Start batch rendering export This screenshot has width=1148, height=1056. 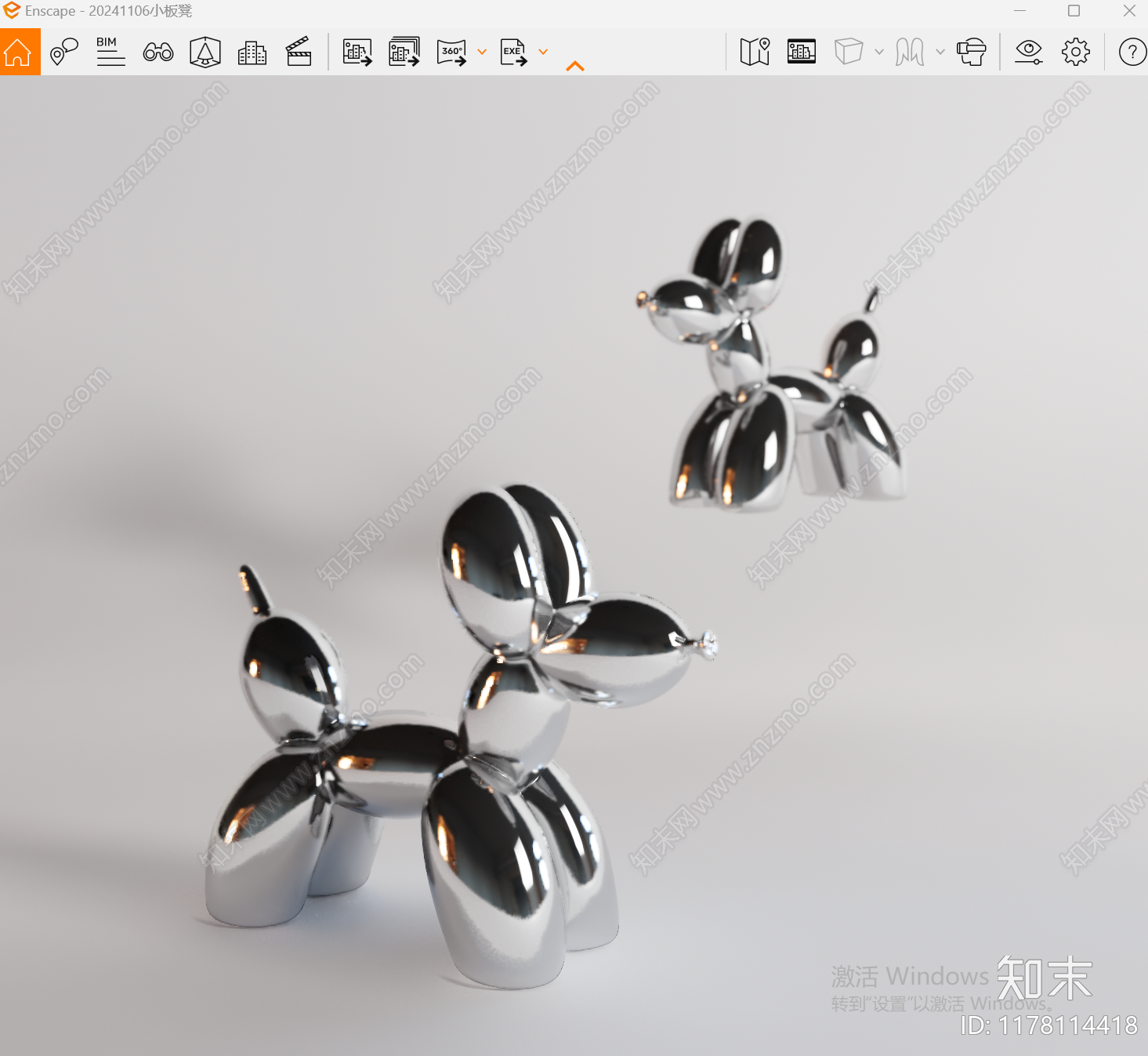coord(404,53)
